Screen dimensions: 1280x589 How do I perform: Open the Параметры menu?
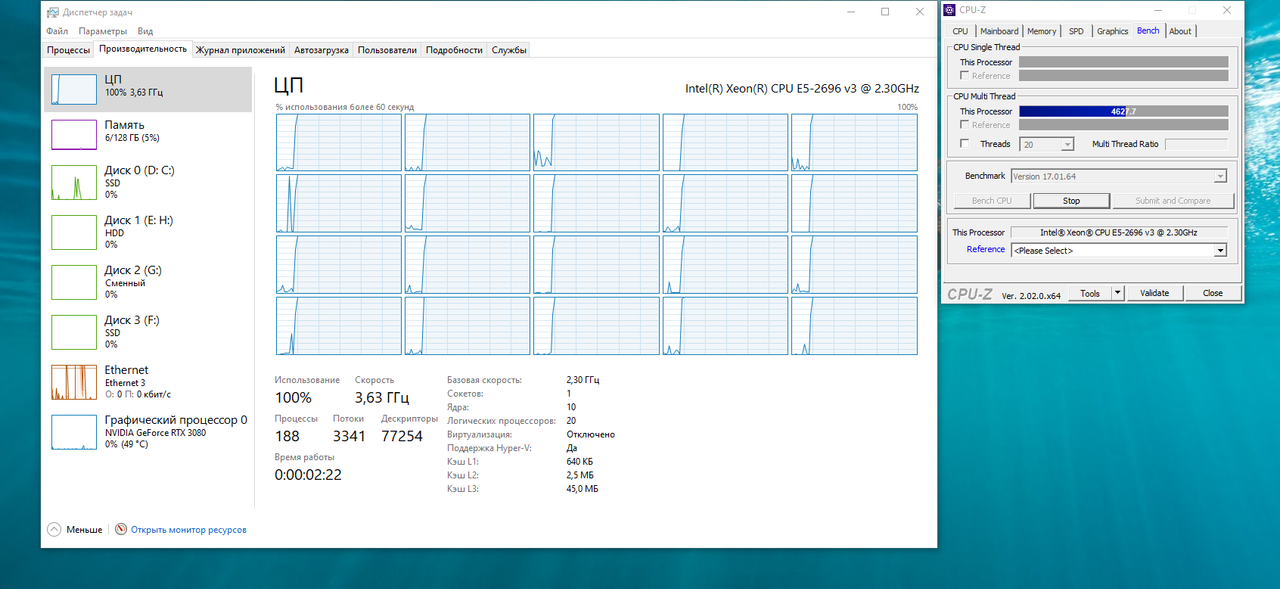pos(103,32)
